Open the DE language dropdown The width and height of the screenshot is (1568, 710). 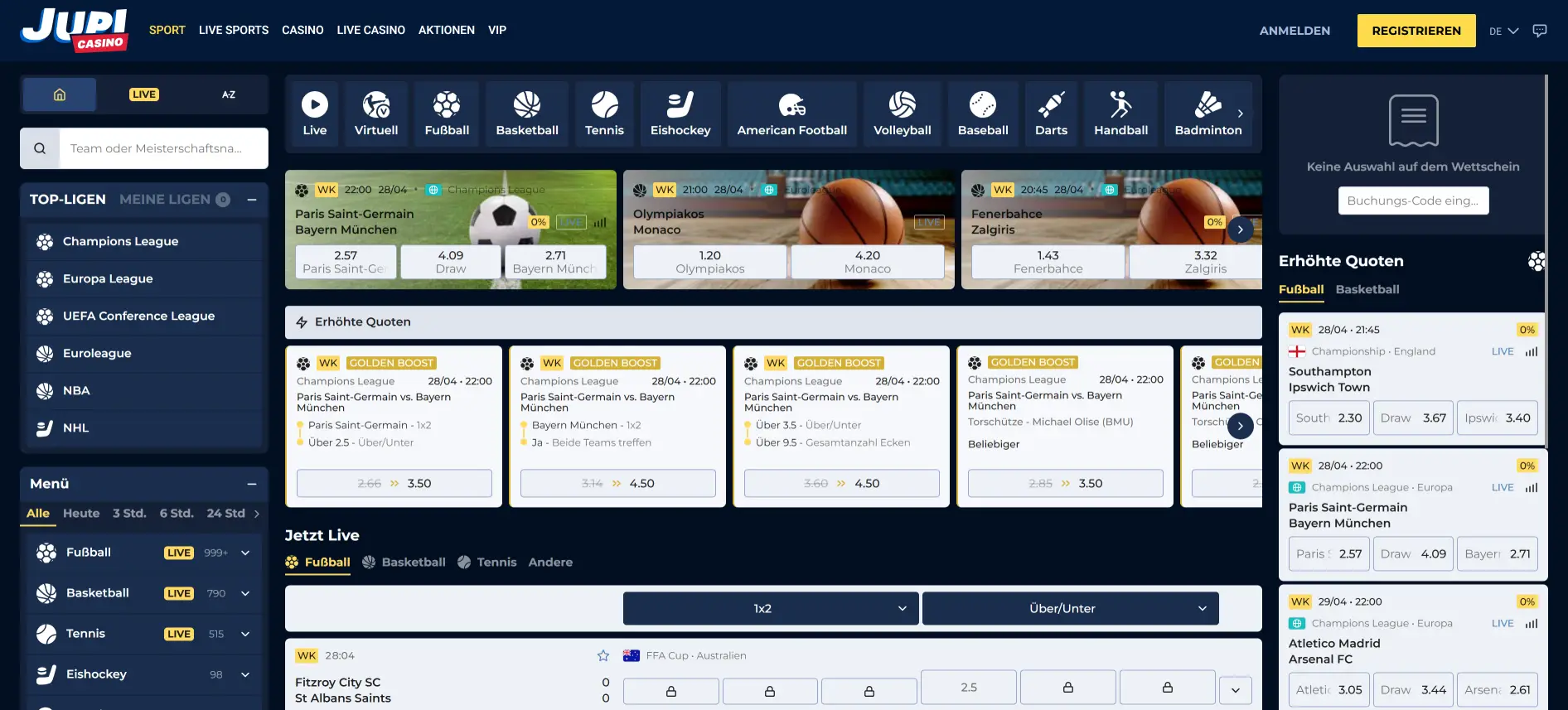1503,31
